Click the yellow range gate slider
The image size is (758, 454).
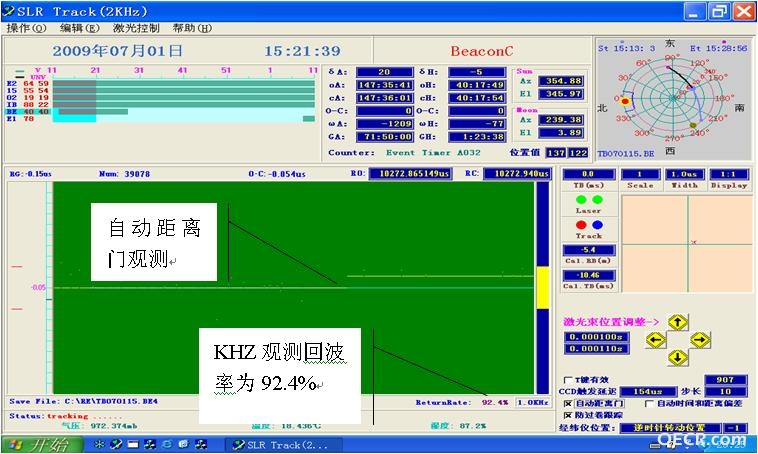click(x=542, y=288)
